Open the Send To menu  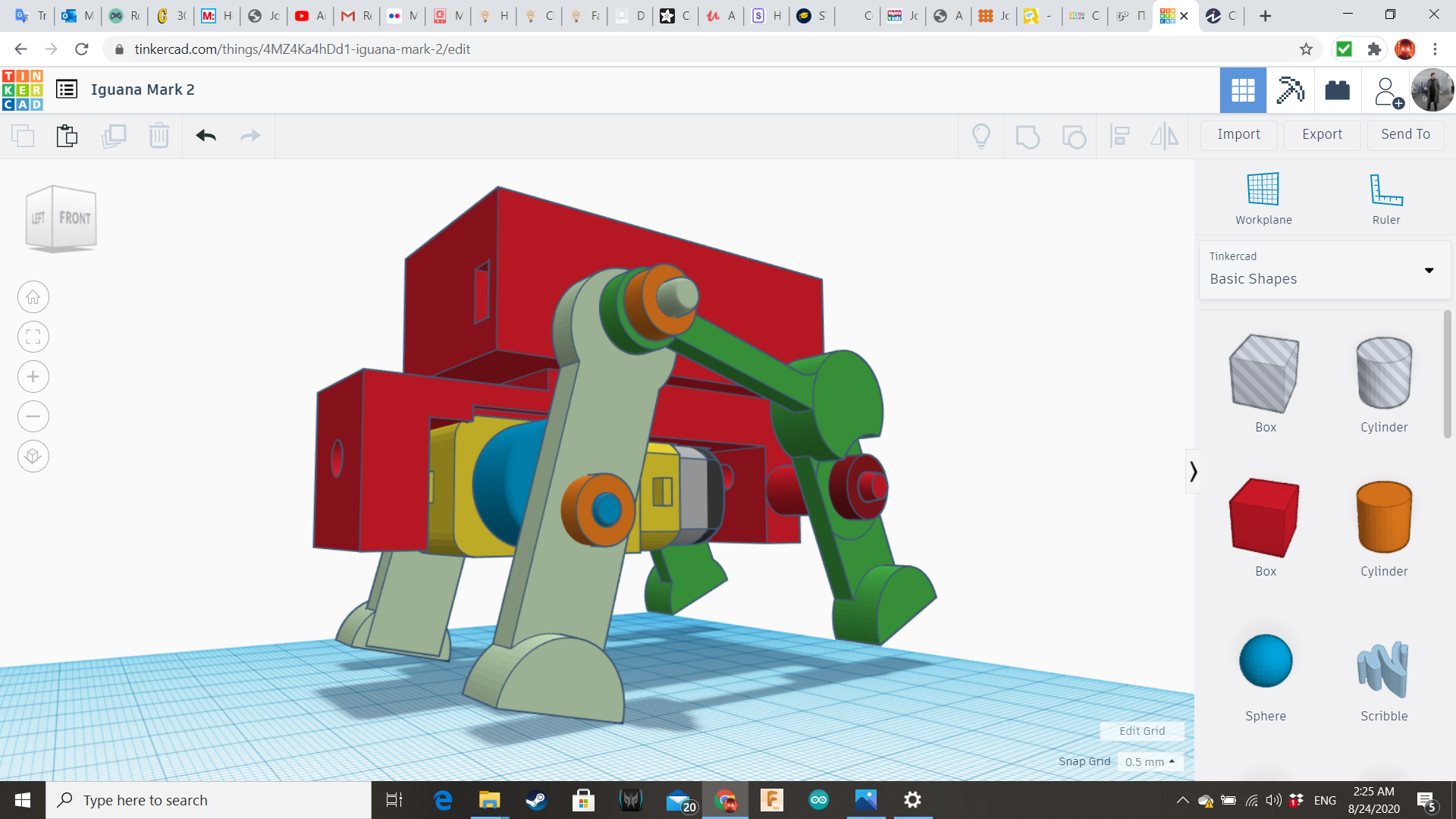(1405, 134)
